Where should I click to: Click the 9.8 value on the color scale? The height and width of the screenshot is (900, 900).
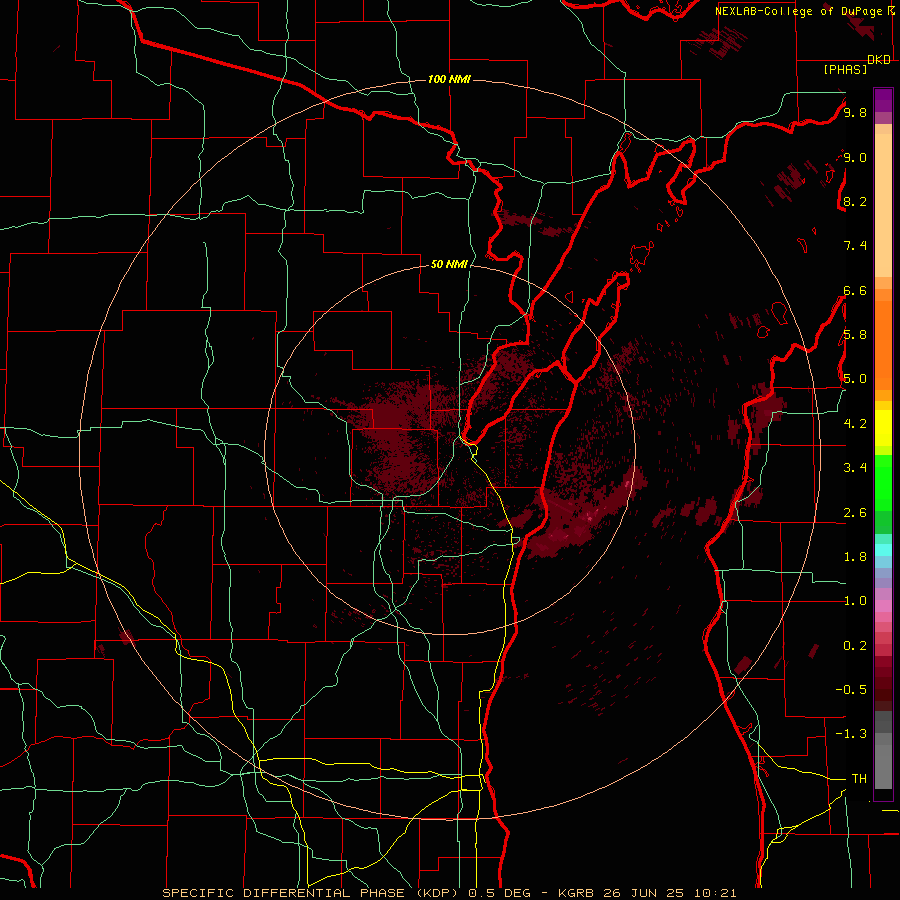pos(855,112)
